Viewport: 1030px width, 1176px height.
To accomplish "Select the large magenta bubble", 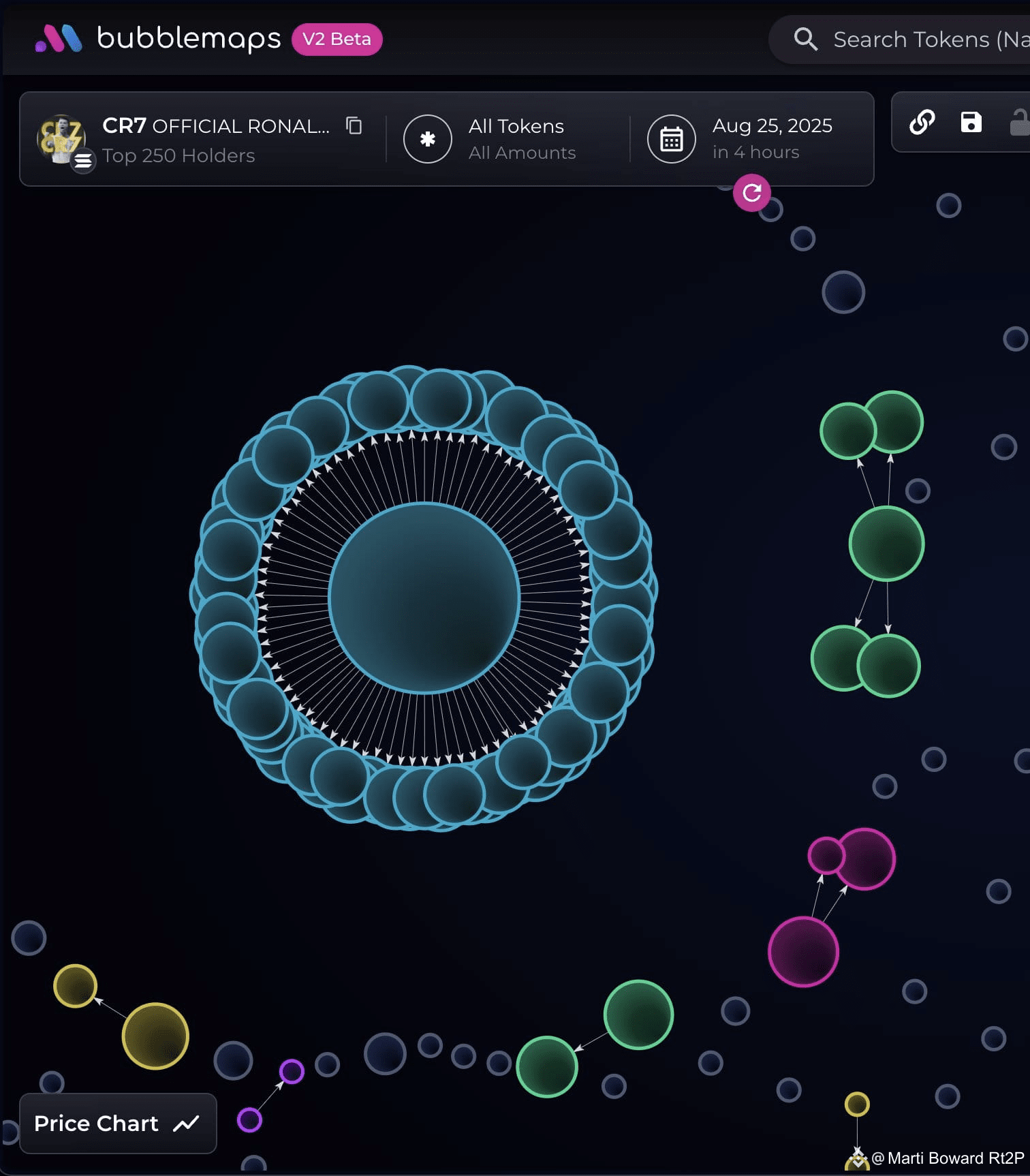I will coord(803,952).
